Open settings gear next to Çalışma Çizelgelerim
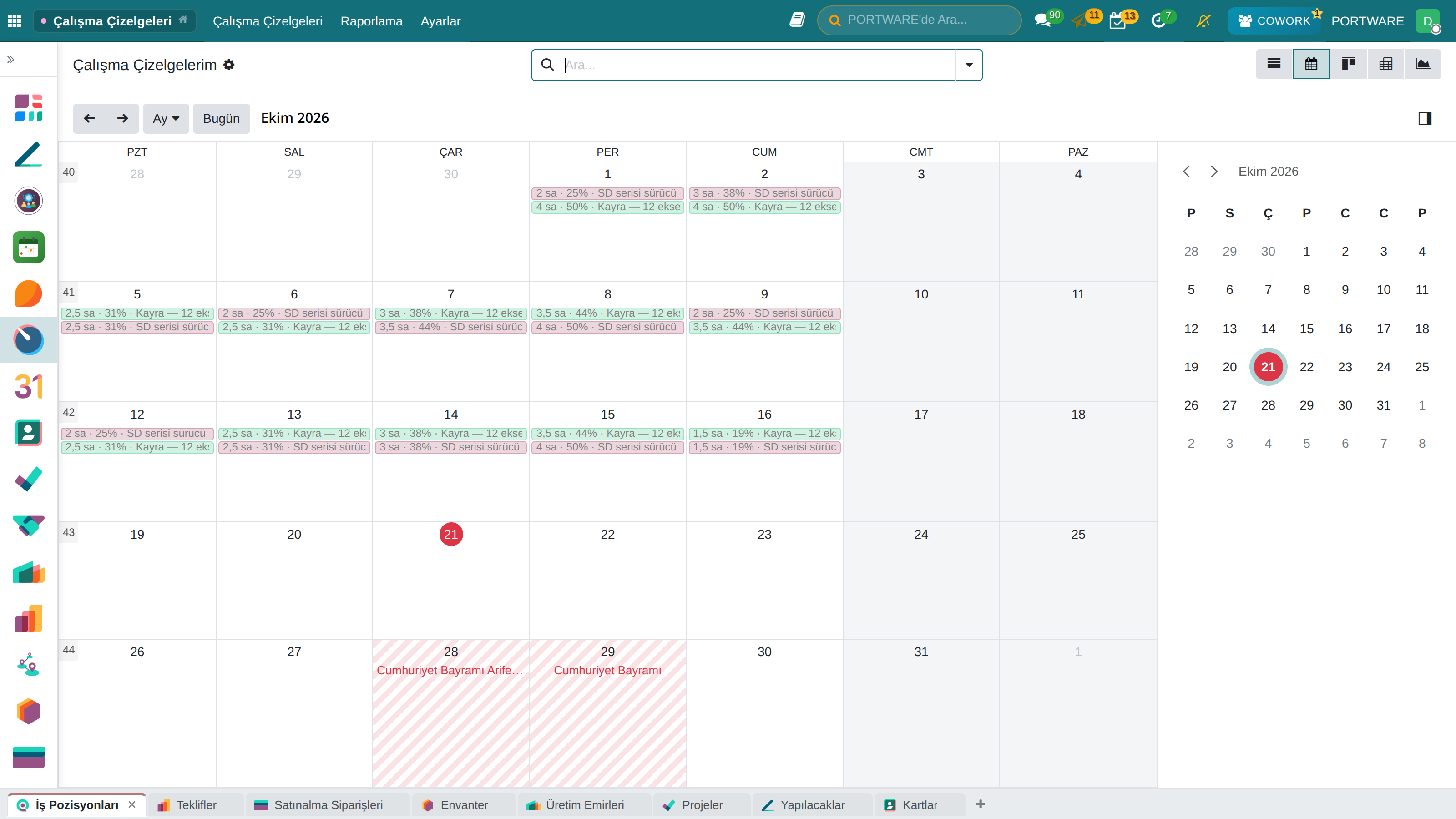This screenshot has height=819, width=1456. pyautogui.click(x=229, y=65)
